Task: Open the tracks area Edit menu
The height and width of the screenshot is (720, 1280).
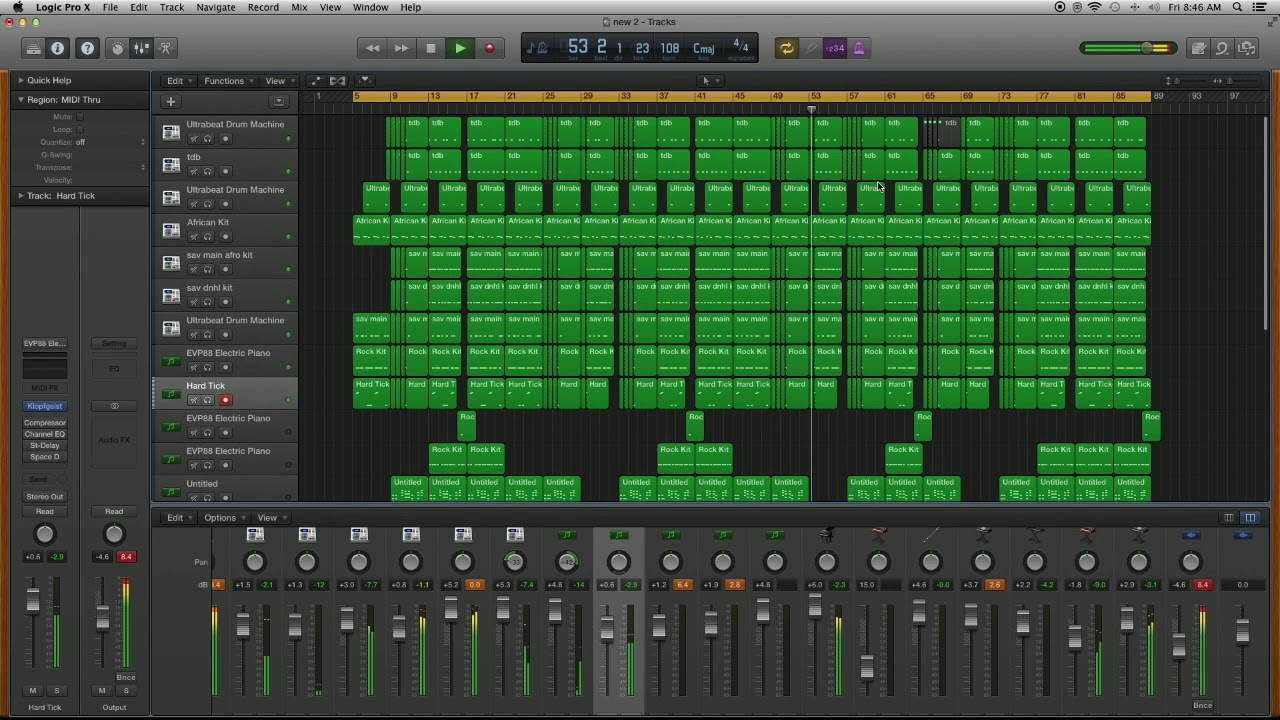Action: [178, 81]
